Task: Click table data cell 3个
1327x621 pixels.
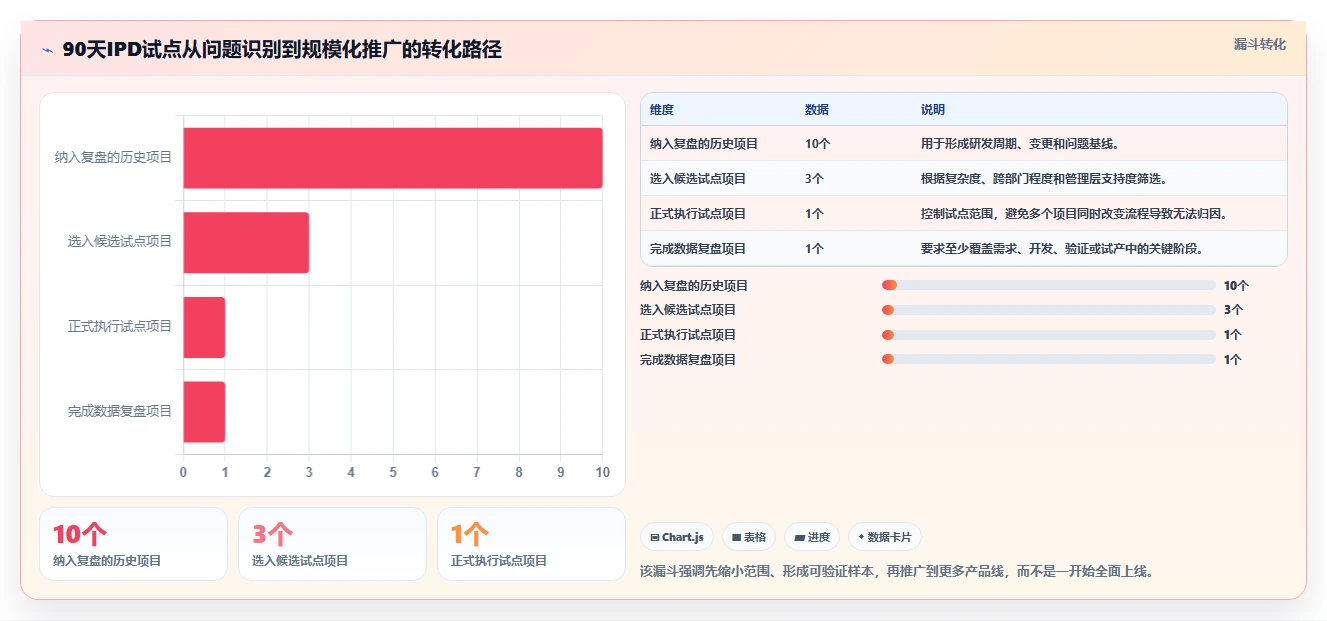Action: (x=814, y=179)
